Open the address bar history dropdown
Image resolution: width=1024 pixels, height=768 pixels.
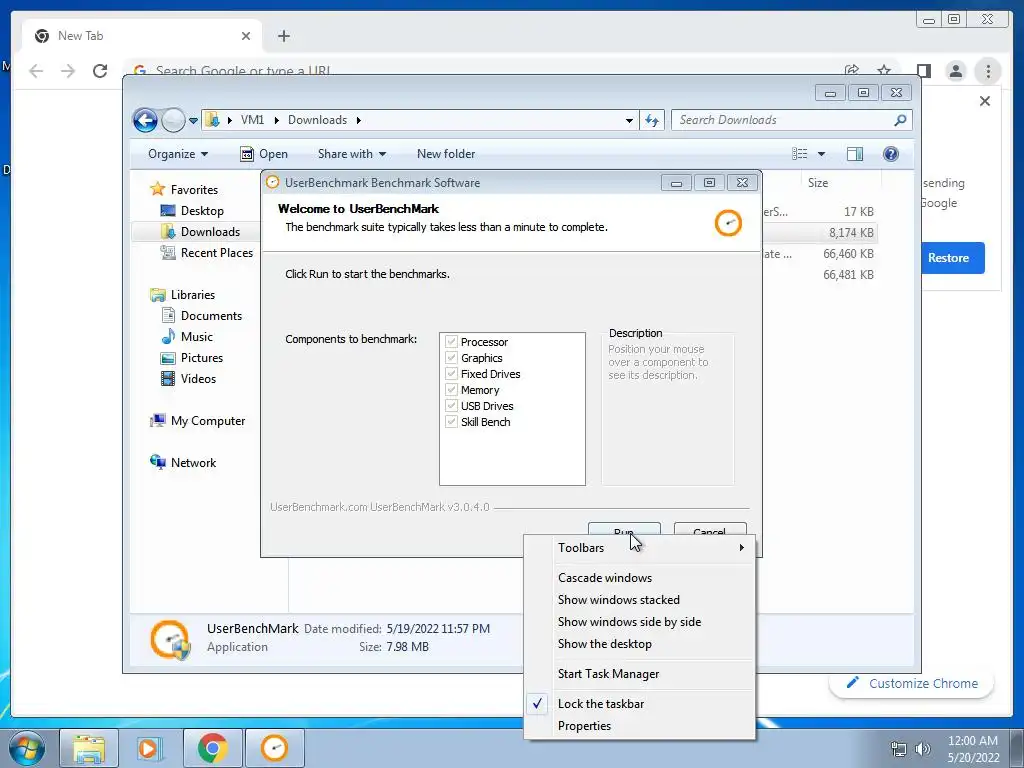[629, 120]
